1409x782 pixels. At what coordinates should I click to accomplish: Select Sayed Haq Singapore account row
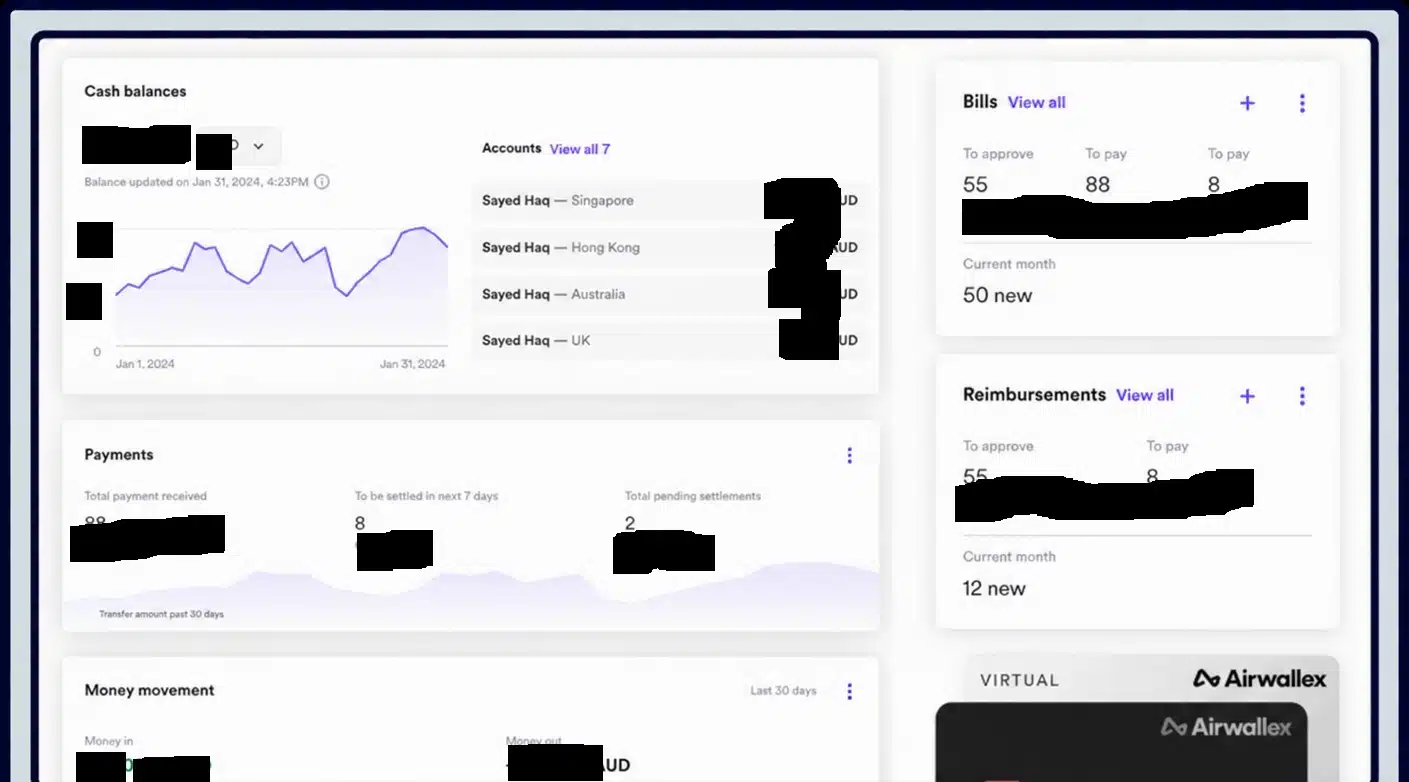tap(670, 200)
